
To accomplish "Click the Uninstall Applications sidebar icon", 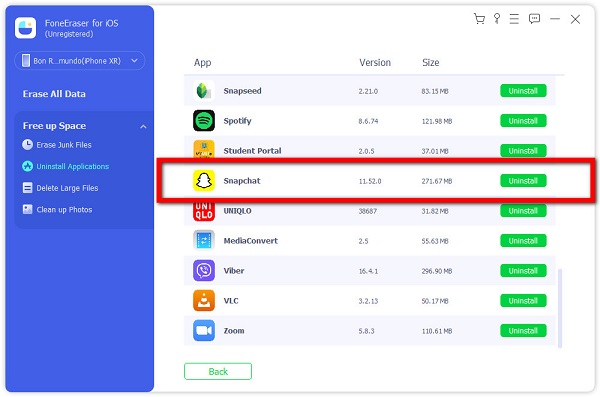I will point(27,166).
